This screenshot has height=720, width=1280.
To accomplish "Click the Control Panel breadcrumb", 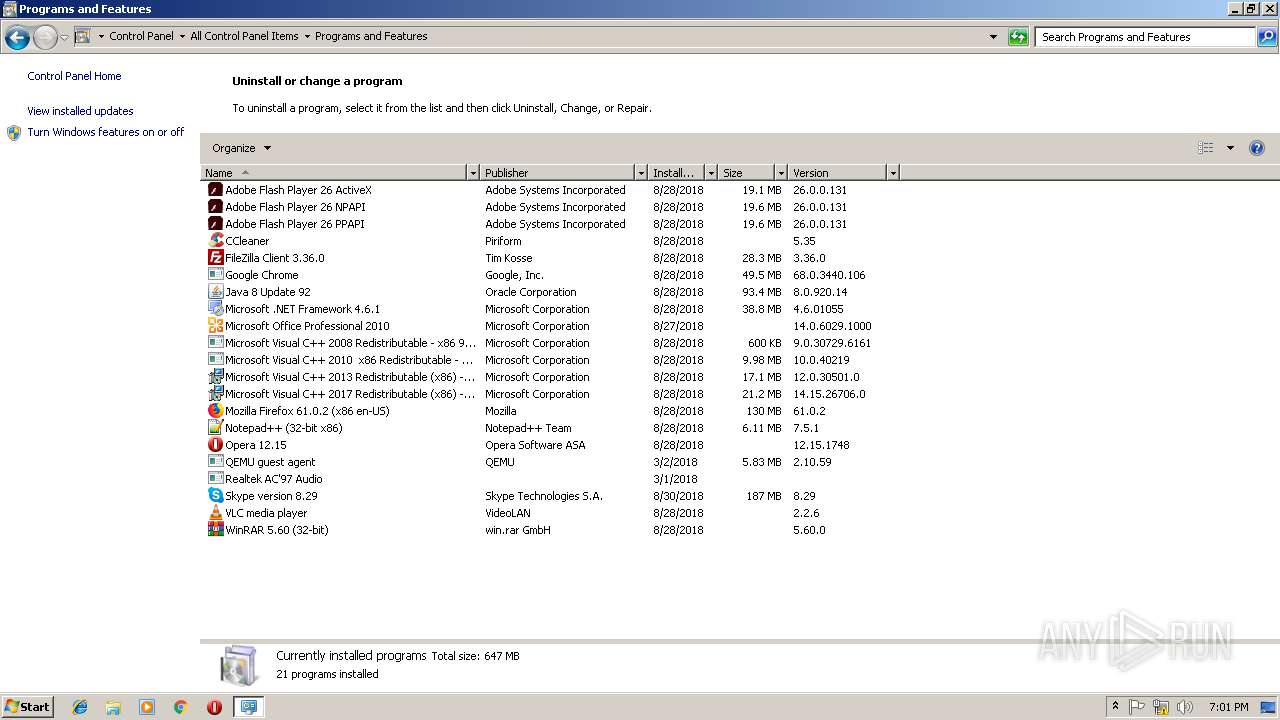I will [x=141, y=36].
